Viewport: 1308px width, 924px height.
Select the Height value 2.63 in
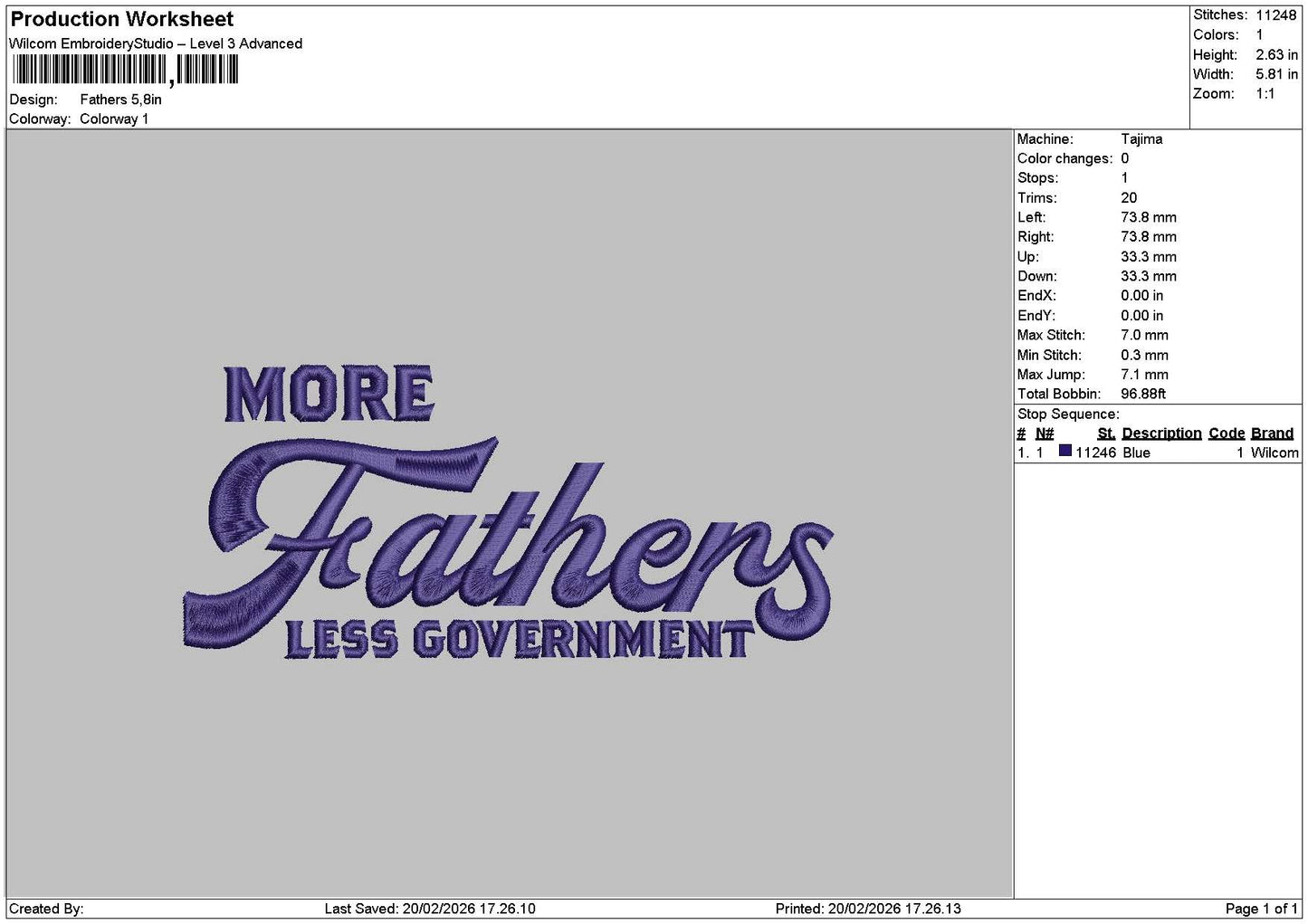[x=1276, y=55]
